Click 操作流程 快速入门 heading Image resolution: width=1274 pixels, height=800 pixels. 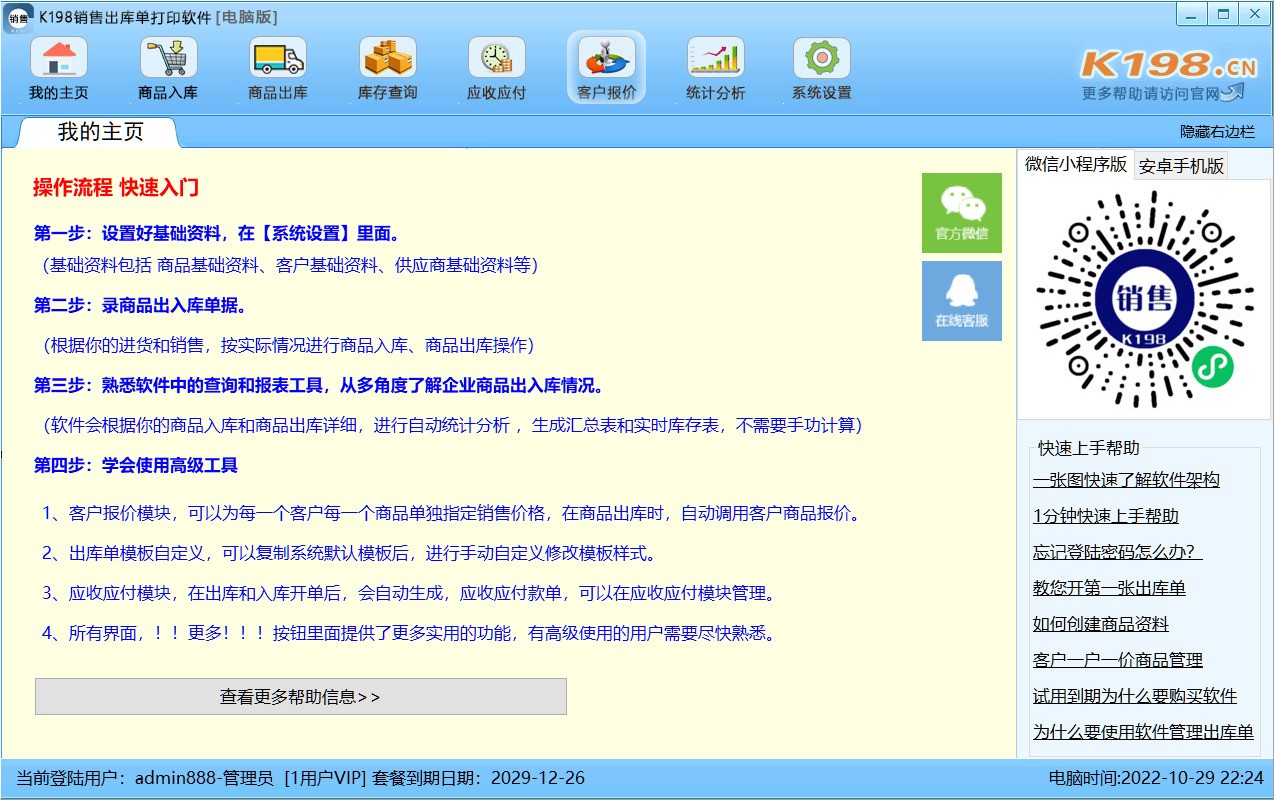pyautogui.click(x=116, y=187)
